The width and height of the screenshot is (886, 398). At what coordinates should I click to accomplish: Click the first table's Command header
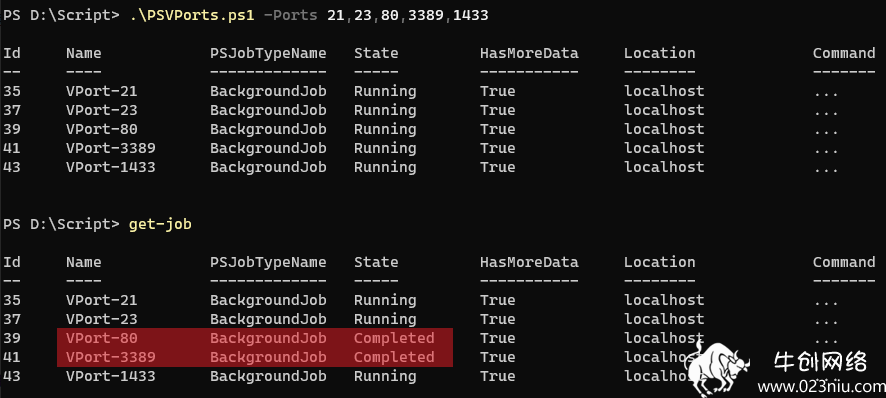(844, 53)
